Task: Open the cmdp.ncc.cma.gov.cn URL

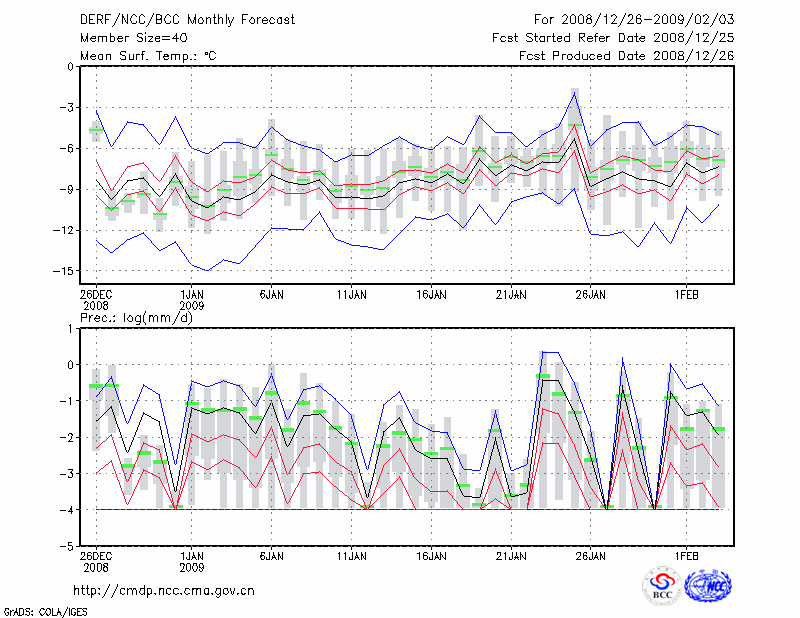Action: (x=164, y=590)
